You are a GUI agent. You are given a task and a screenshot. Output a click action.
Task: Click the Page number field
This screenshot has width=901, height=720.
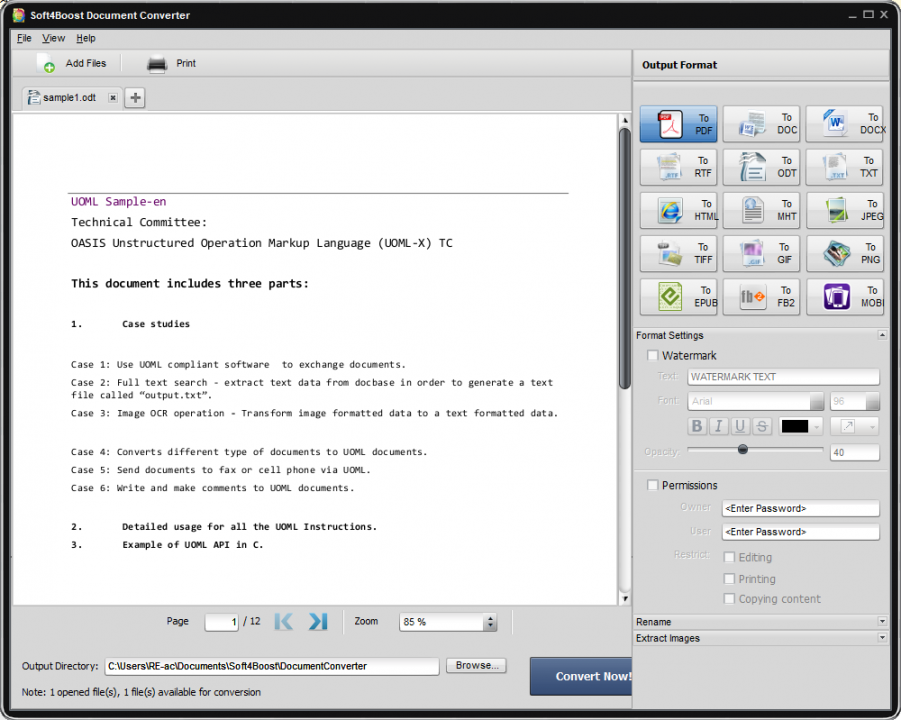222,622
